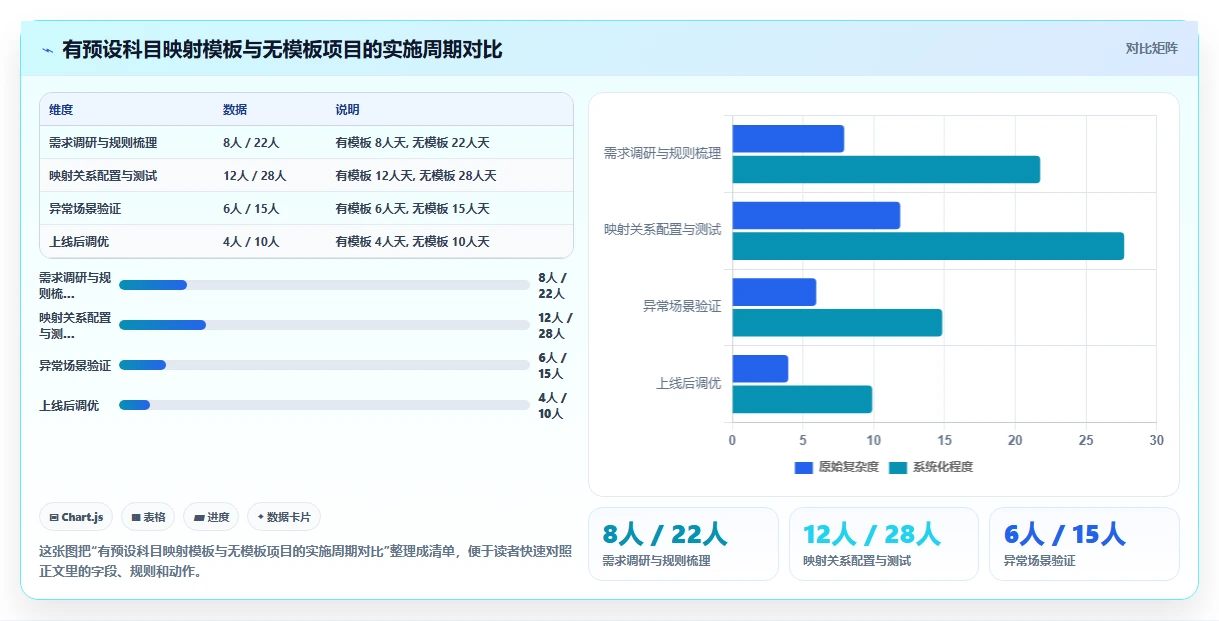Click the teal chart bar for 异常场景验证
This screenshot has width=1219, height=621.
837,322
